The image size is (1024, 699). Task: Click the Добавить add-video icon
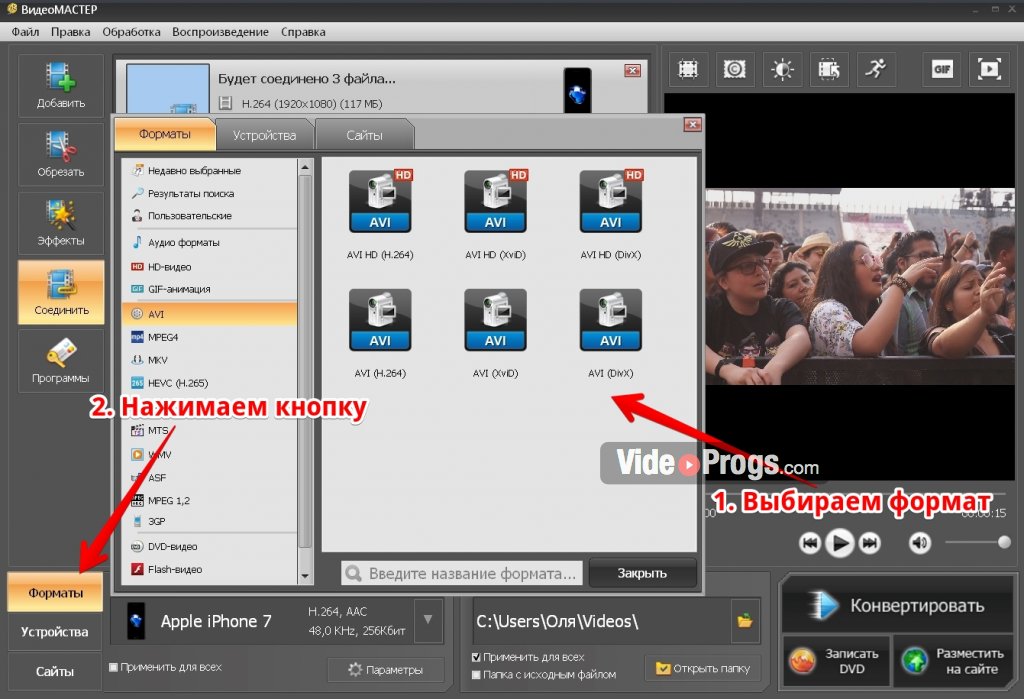61,86
